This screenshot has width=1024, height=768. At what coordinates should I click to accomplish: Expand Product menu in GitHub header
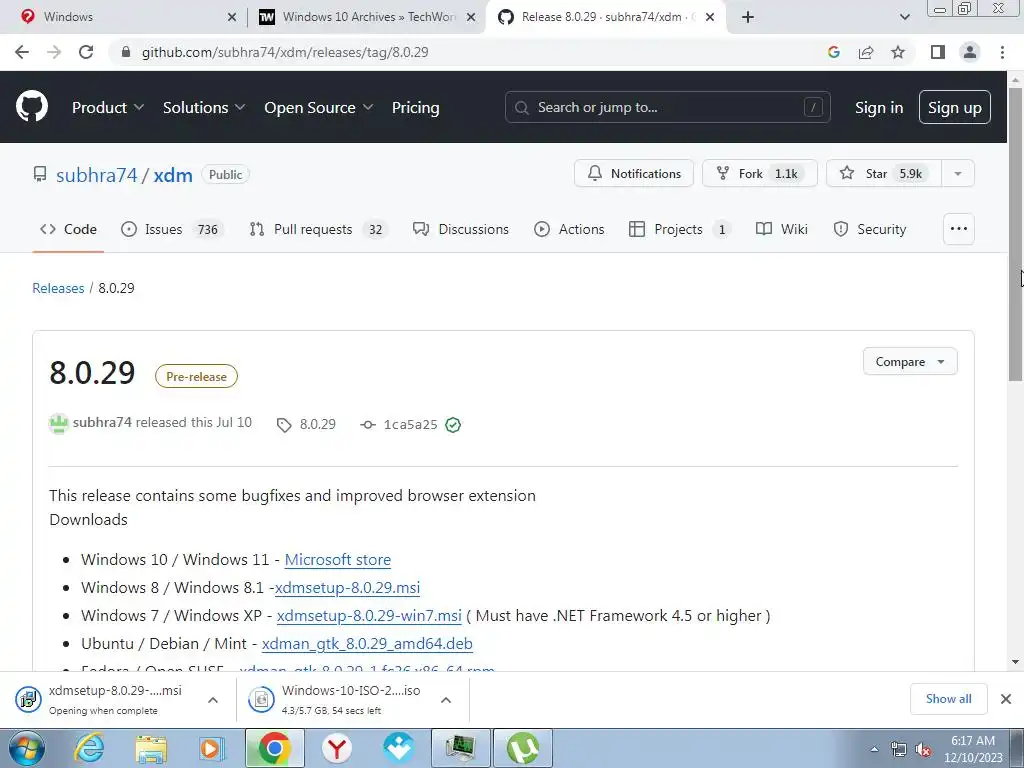(x=108, y=108)
